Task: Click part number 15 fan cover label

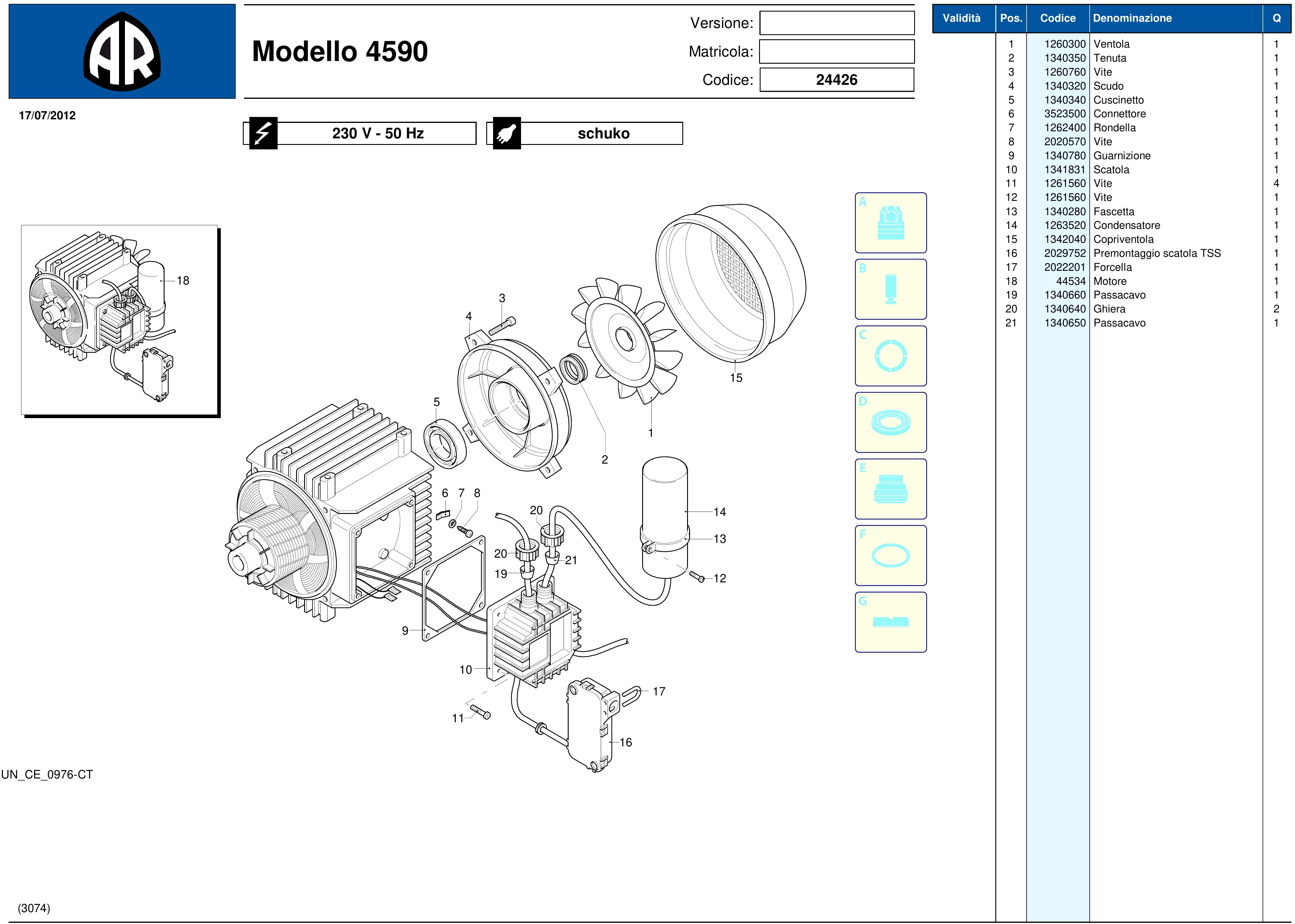Action: coord(736,378)
